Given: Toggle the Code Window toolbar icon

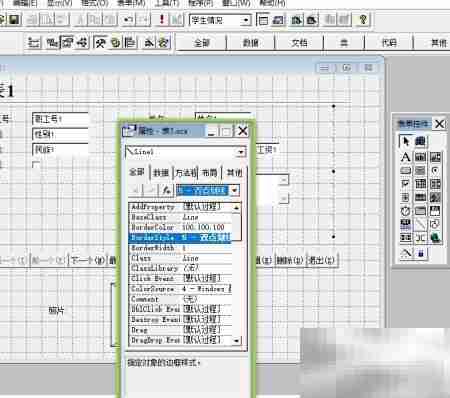Looking at the screenshot, I should (82, 43).
